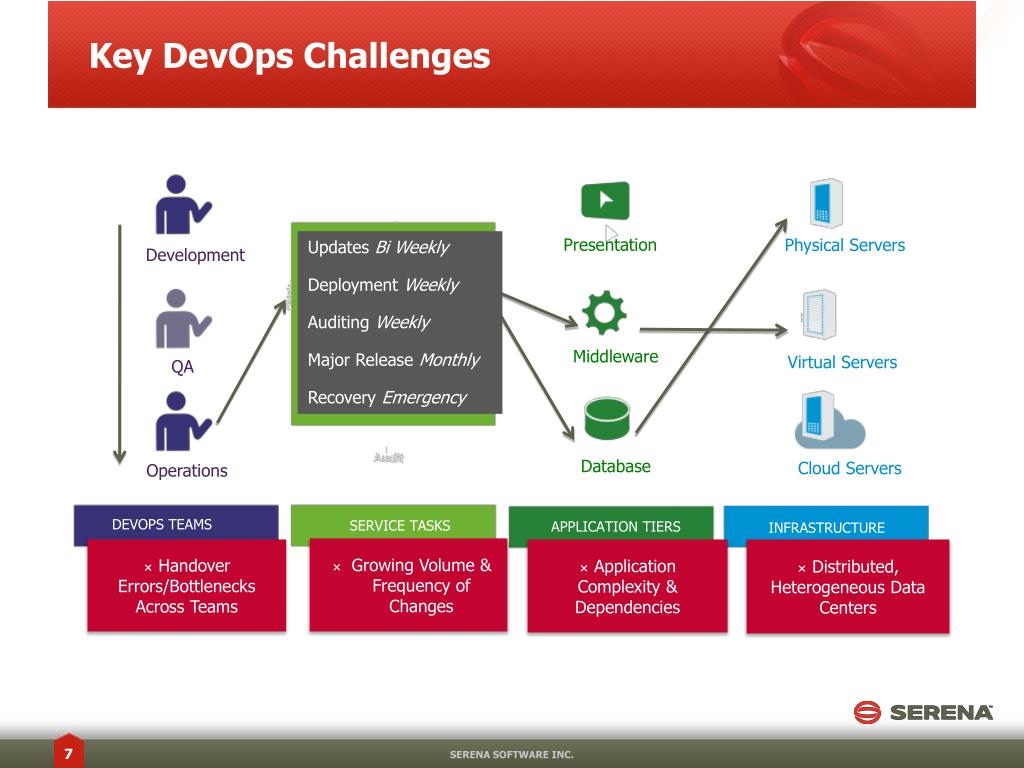Viewport: 1024px width, 768px height.
Task: Click the "Key DevOps Challenges" title
Action: click(x=290, y=56)
